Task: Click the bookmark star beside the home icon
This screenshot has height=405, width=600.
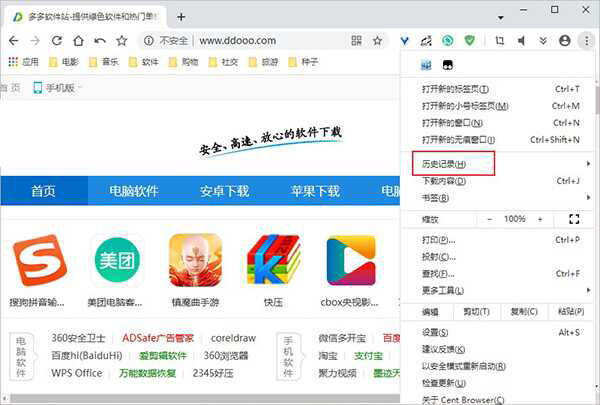Action: coord(122,41)
